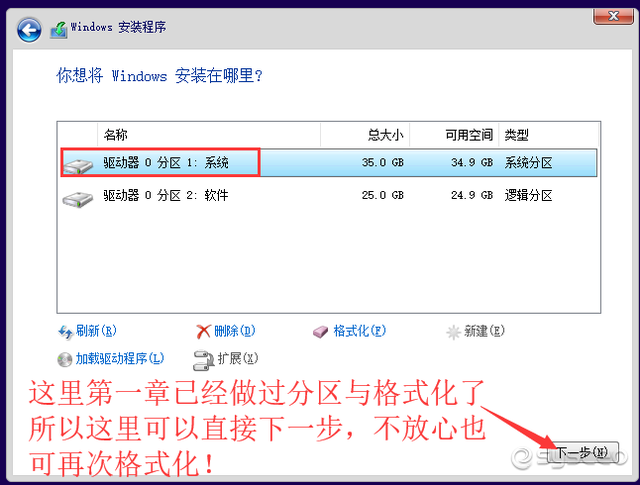The width and height of the screenshot is (640, 485).
Task: Click the 加载驱动程序(L) load driver link
Action: pyautogui.click(x=120, y=358)
